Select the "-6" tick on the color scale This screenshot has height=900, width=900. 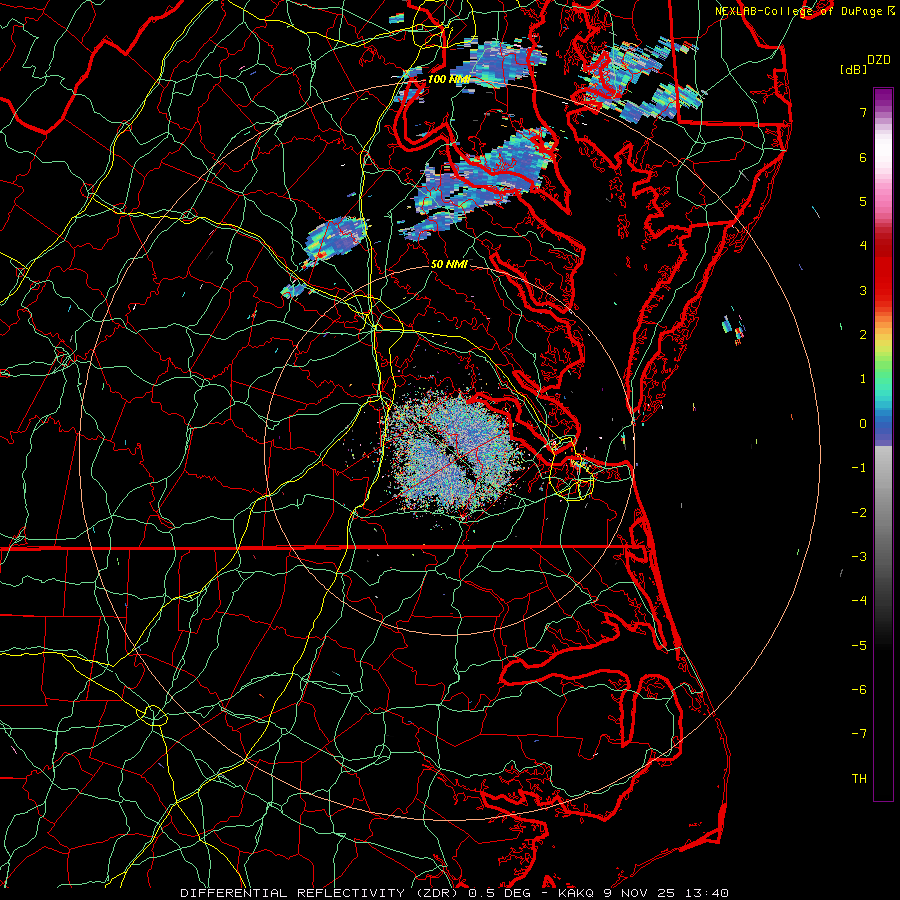(859, 690)
